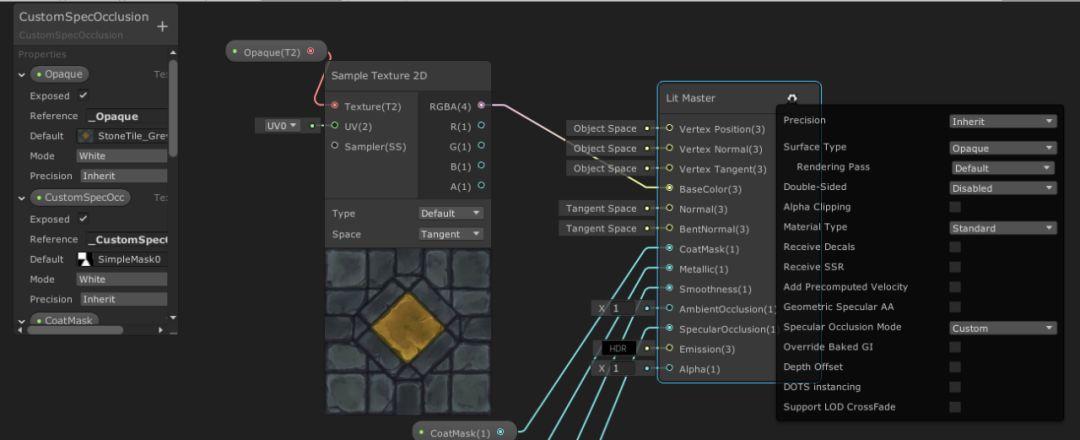Open the Double-Sided dropdown
Image resolution: width=1080 pixels, height=440 pixels.
pos(1002,188)
